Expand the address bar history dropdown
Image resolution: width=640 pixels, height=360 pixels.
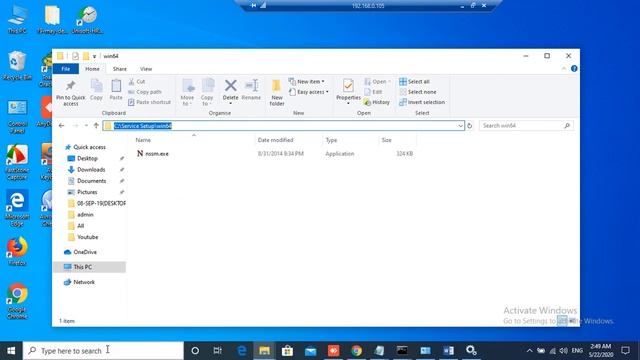(x=460, y=126)
